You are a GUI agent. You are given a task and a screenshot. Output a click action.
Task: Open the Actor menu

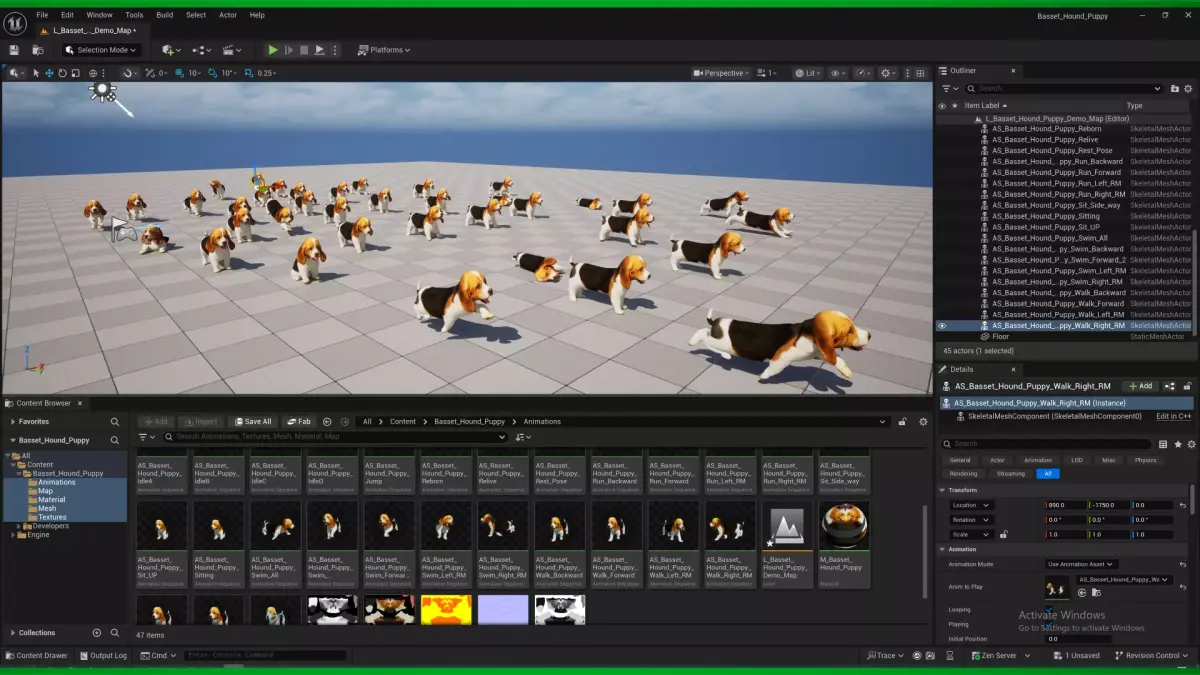228,15
